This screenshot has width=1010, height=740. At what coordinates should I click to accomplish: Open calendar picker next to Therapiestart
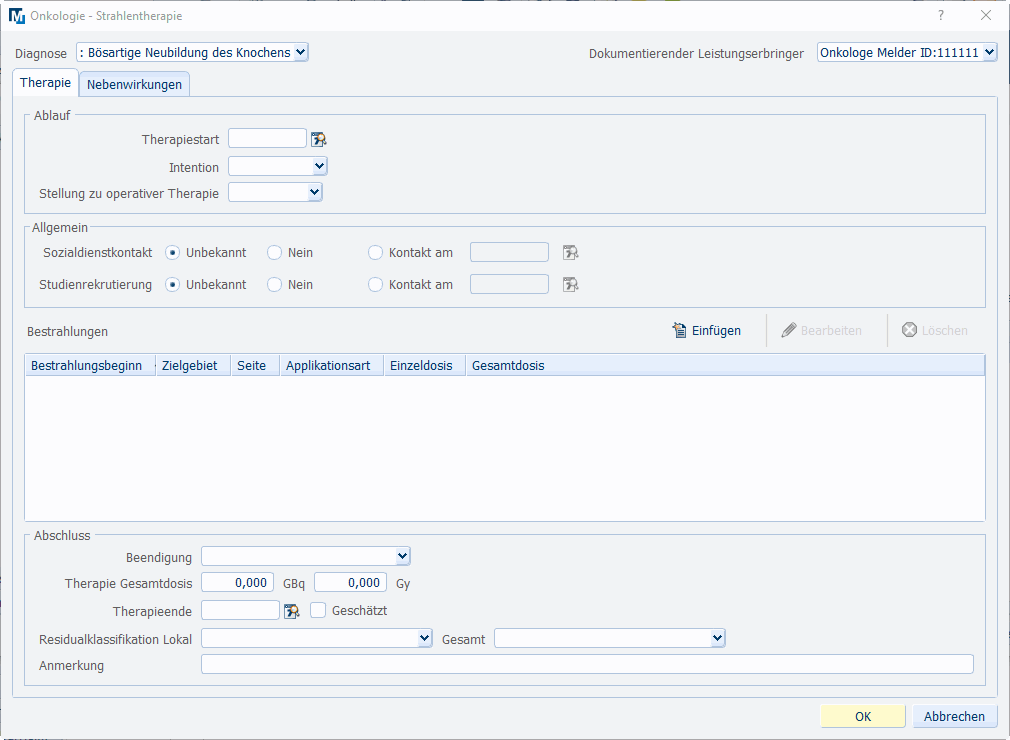point(319,140)
